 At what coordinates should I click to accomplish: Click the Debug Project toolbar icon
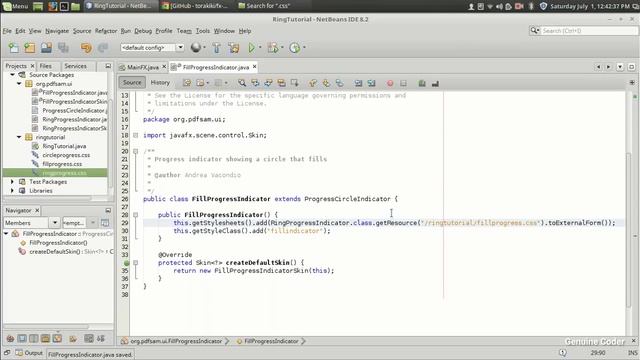(273, 48)
